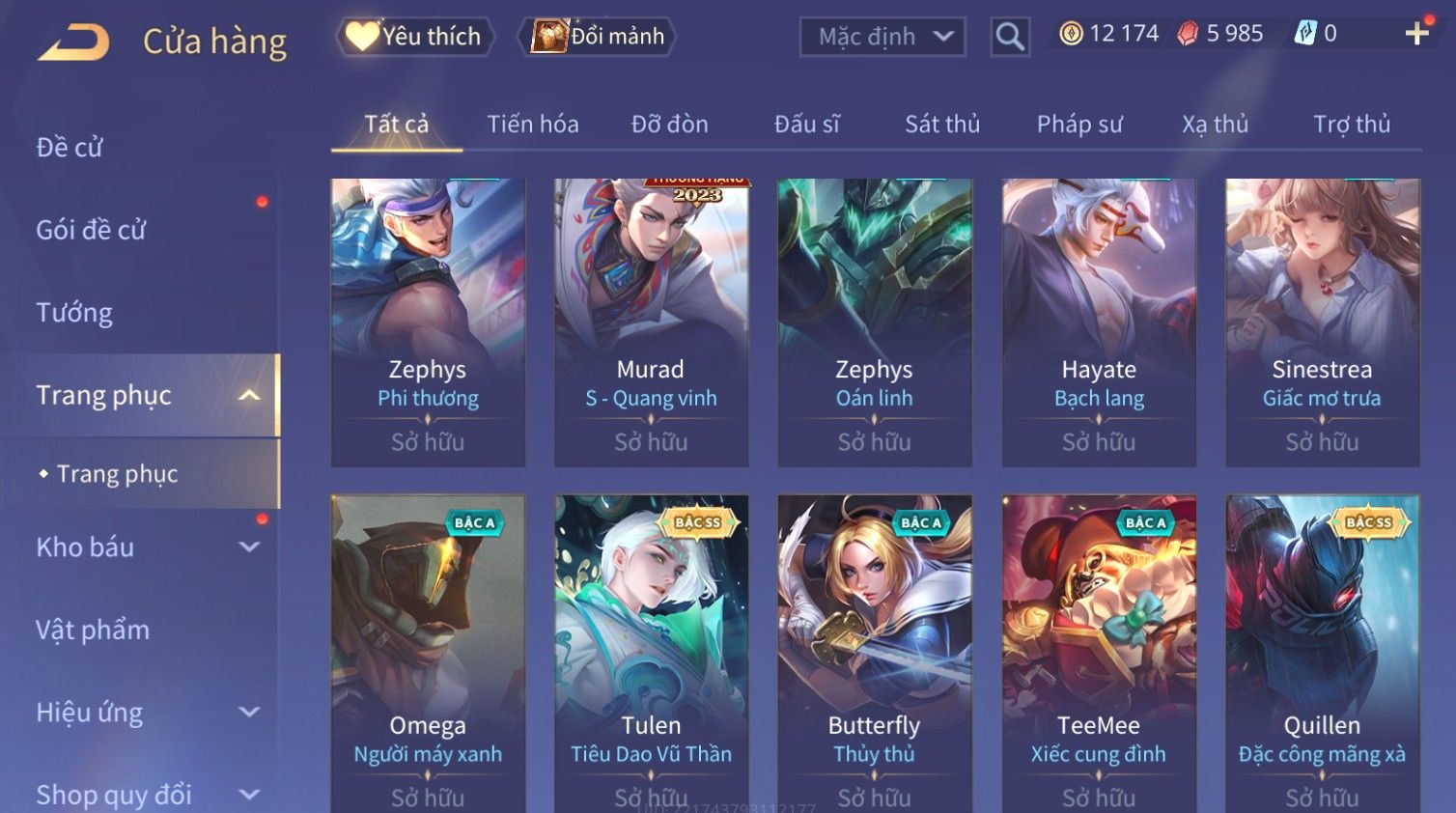Open the search magnifier icon

[1010, 37]
